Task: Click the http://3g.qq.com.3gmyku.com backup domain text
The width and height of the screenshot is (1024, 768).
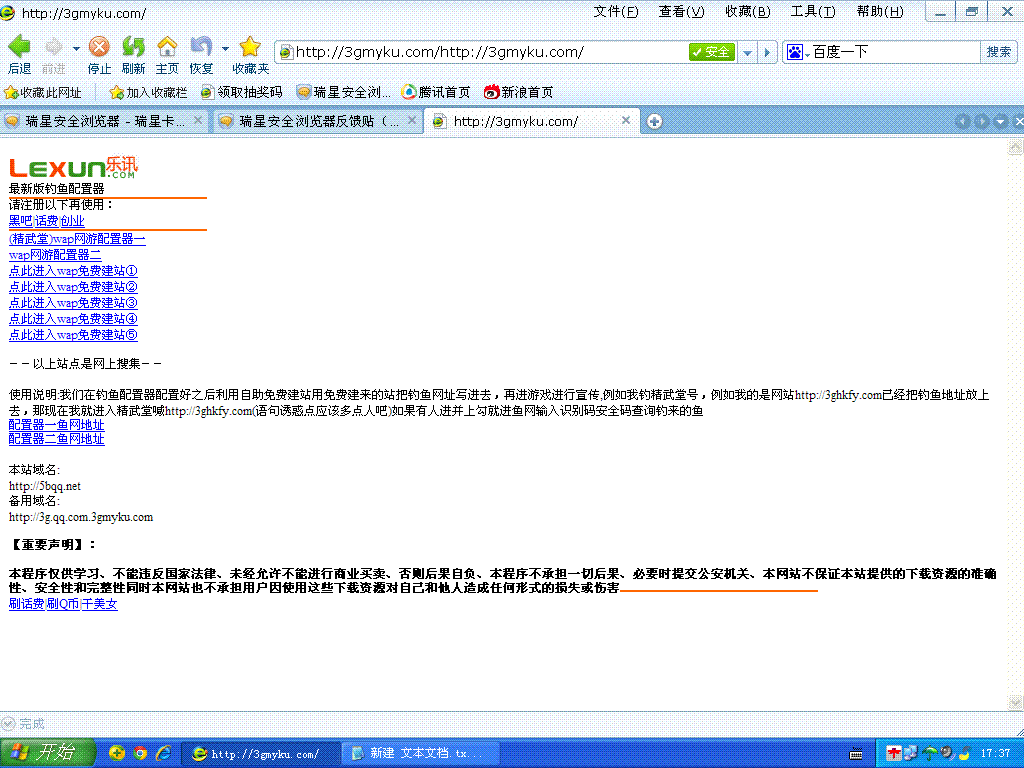Action: tap(81, 517)
